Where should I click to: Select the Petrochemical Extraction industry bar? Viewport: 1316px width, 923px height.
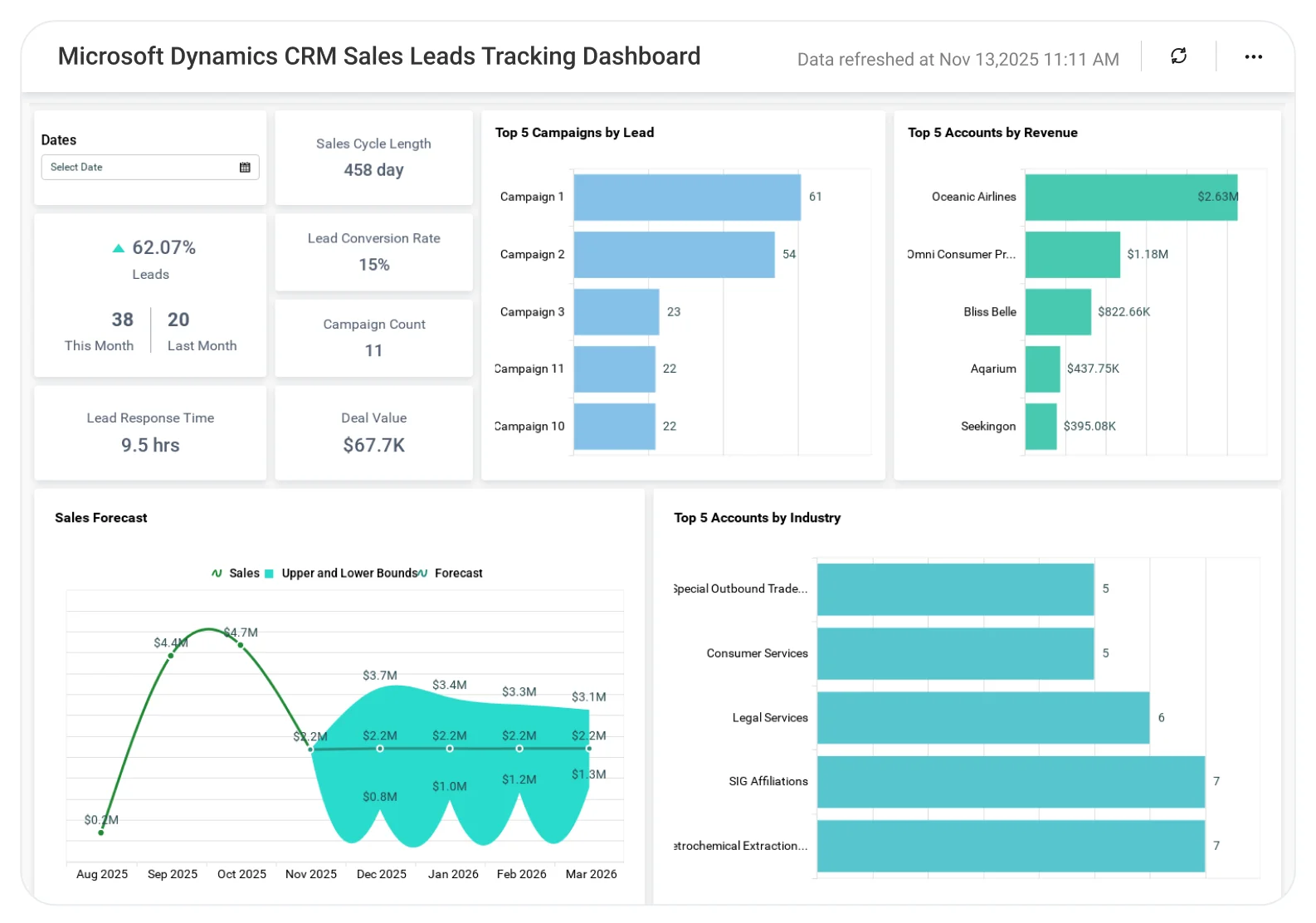click(1011, 846)
